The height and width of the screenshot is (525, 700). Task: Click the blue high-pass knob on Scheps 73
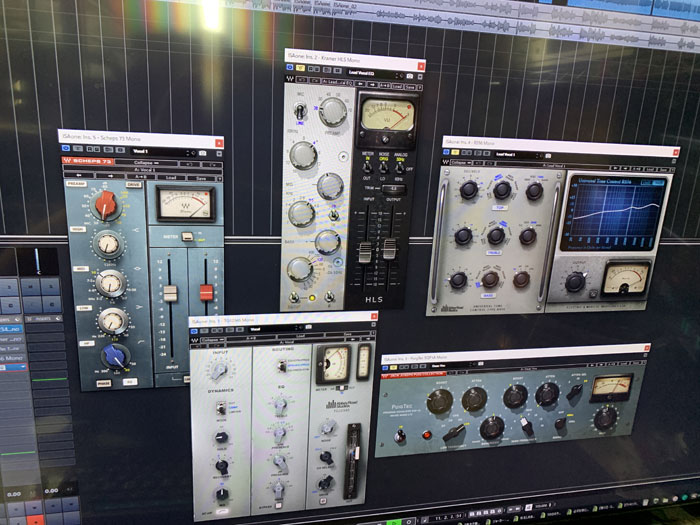(116, 357)
